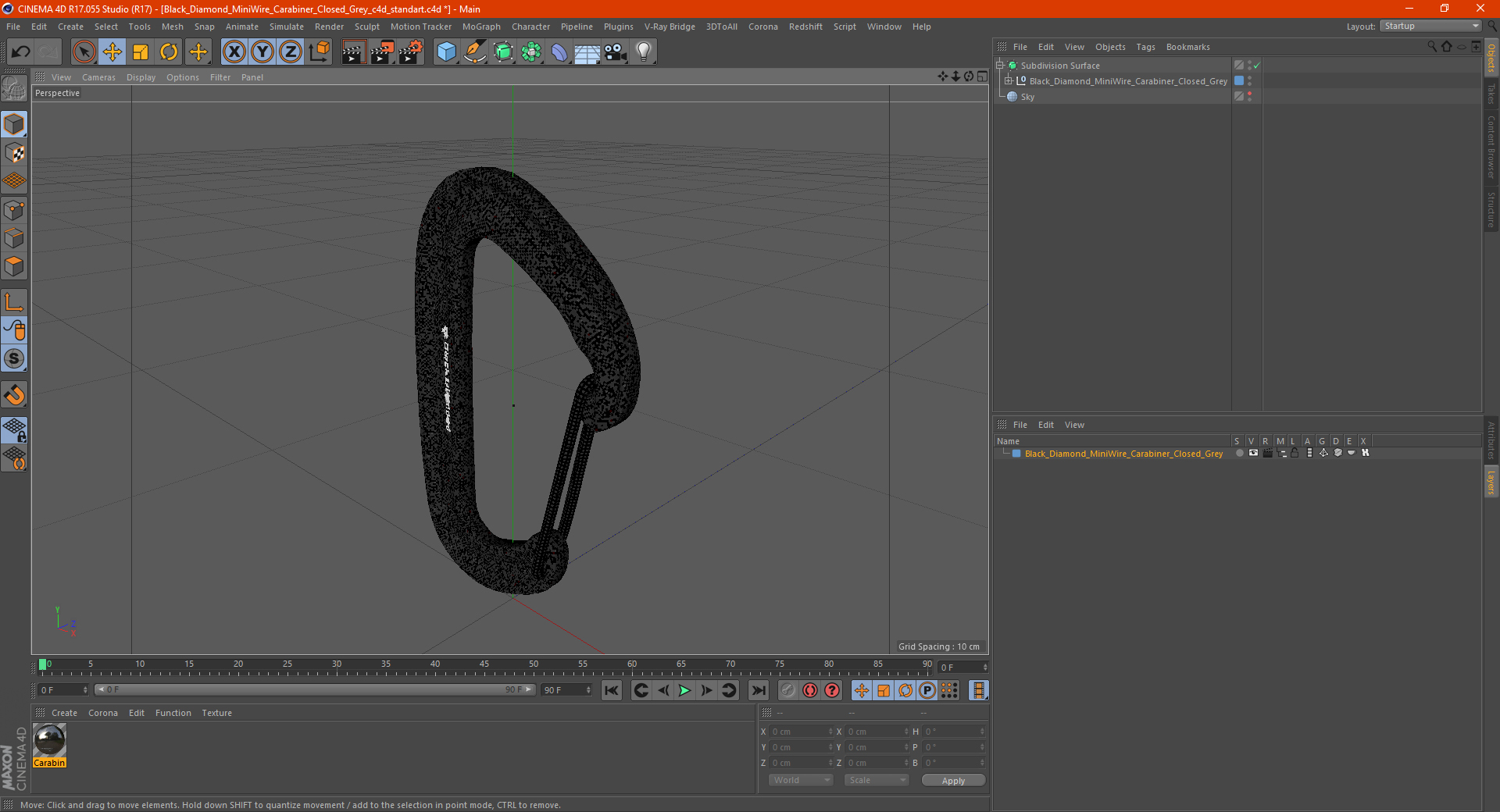Open the Layout Startup dropdown

pos(1431,26)
